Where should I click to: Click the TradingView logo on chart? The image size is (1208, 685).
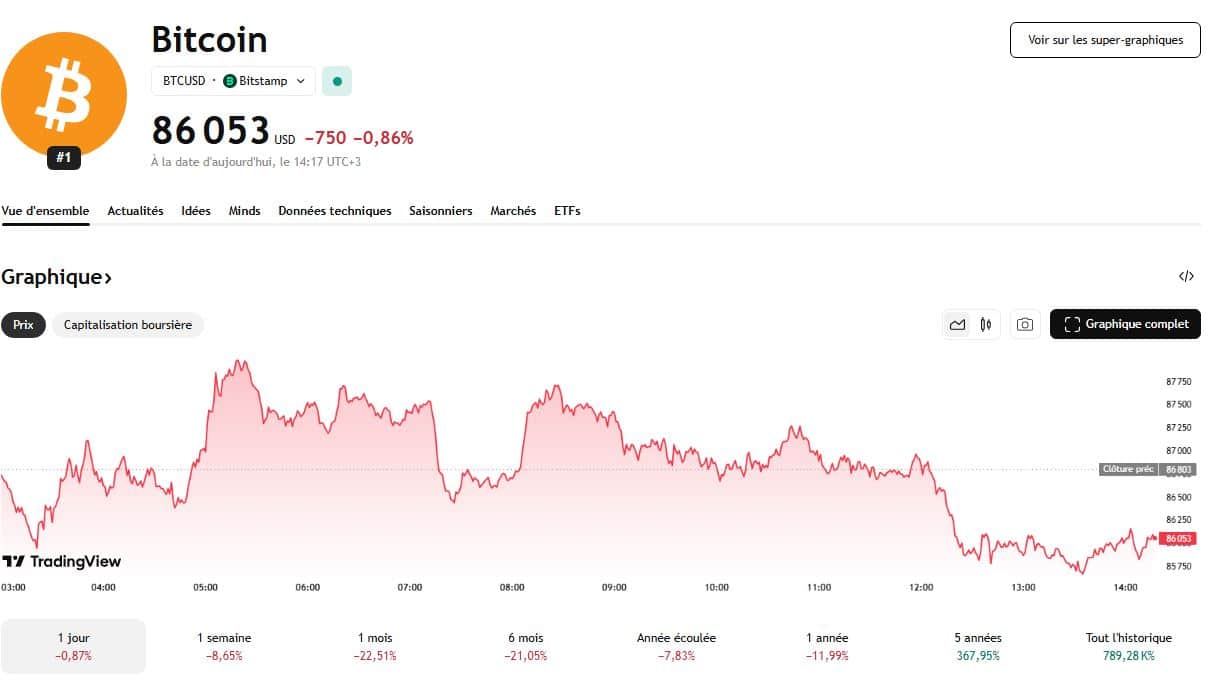point(62,561)
